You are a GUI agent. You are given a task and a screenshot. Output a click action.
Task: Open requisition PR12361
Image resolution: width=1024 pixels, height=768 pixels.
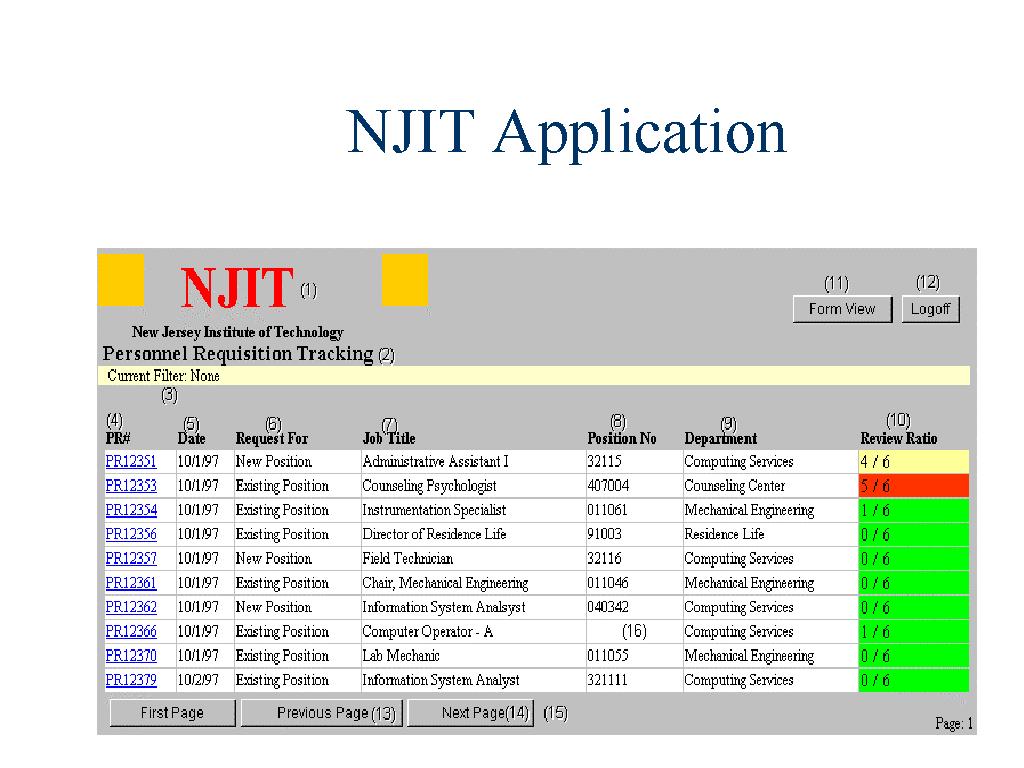[131, 583]
